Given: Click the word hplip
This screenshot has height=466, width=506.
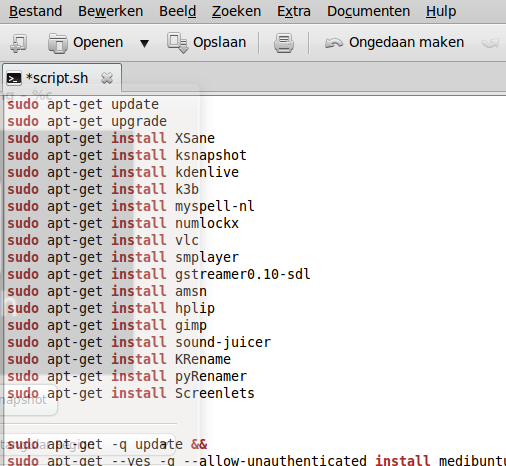Looking at the screenshot, I should [195, 308].
